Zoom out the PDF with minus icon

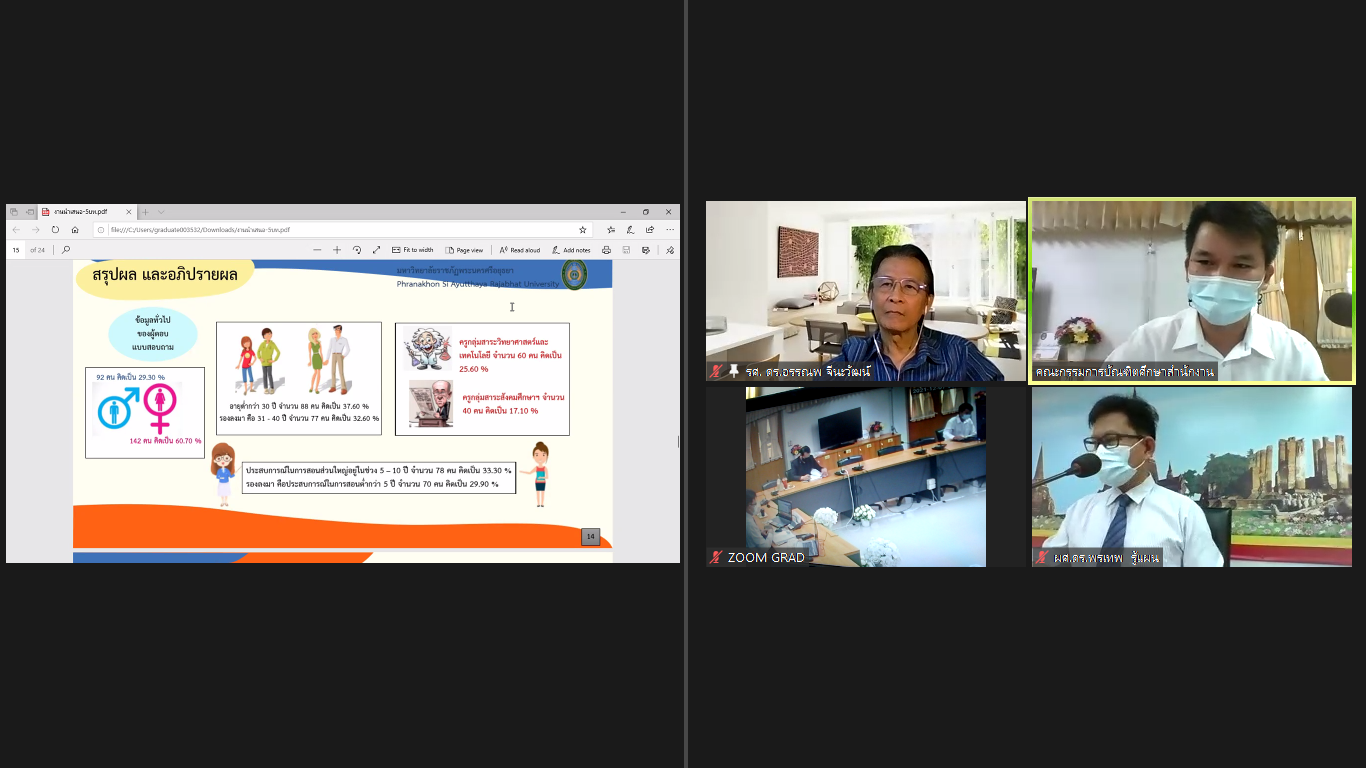[x=317, y=250]
